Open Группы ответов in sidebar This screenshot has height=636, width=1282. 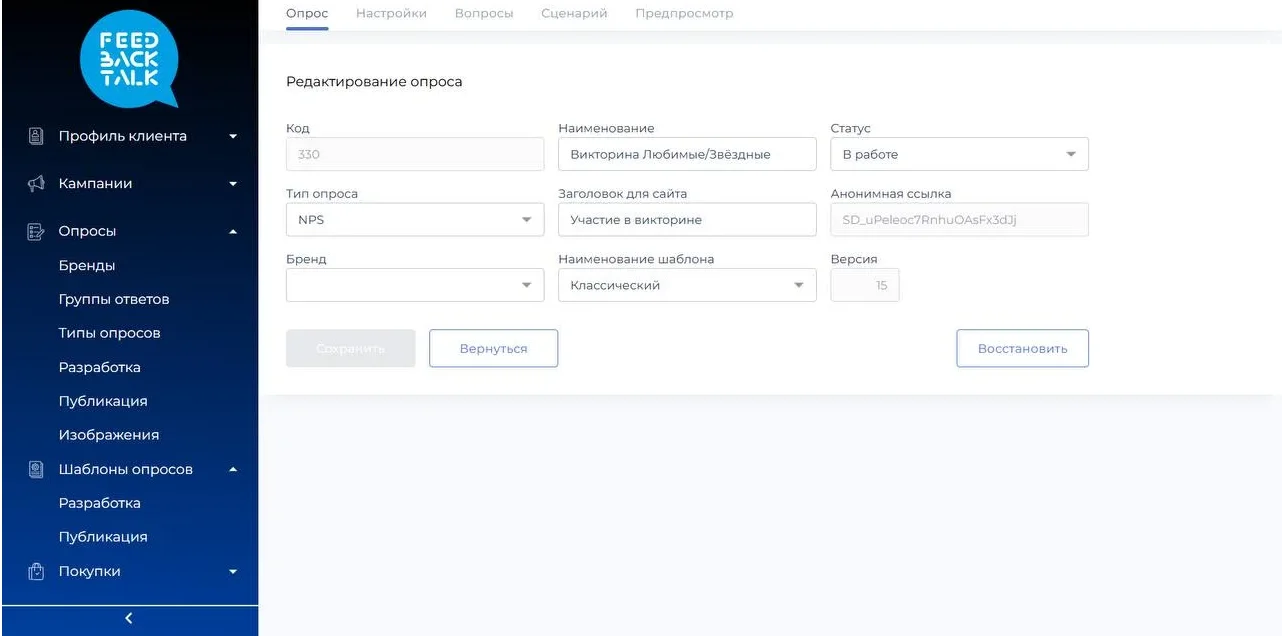tap(114, 299)
